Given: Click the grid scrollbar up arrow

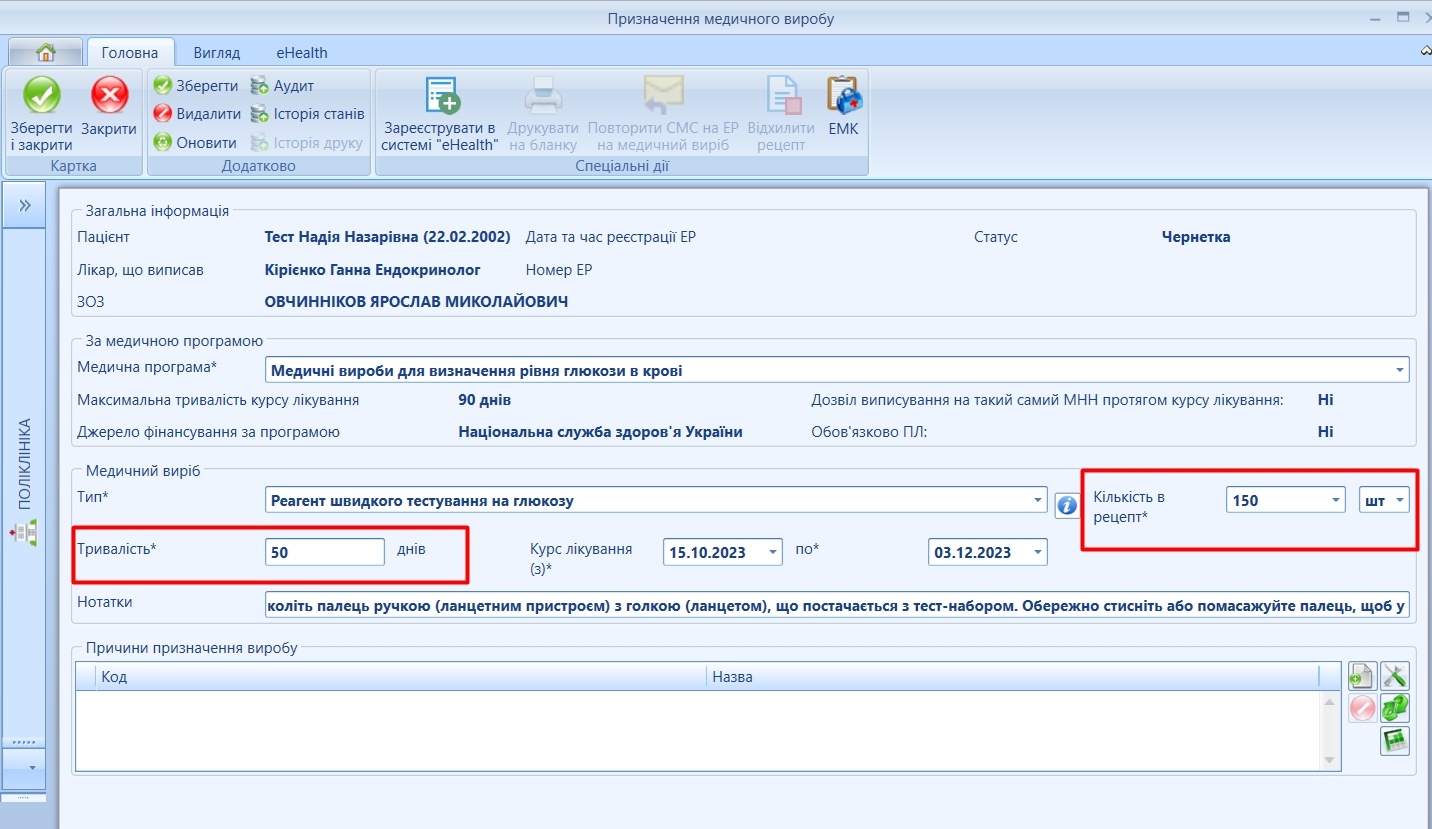Looking at the screenshot, I should coord(1329,704).
